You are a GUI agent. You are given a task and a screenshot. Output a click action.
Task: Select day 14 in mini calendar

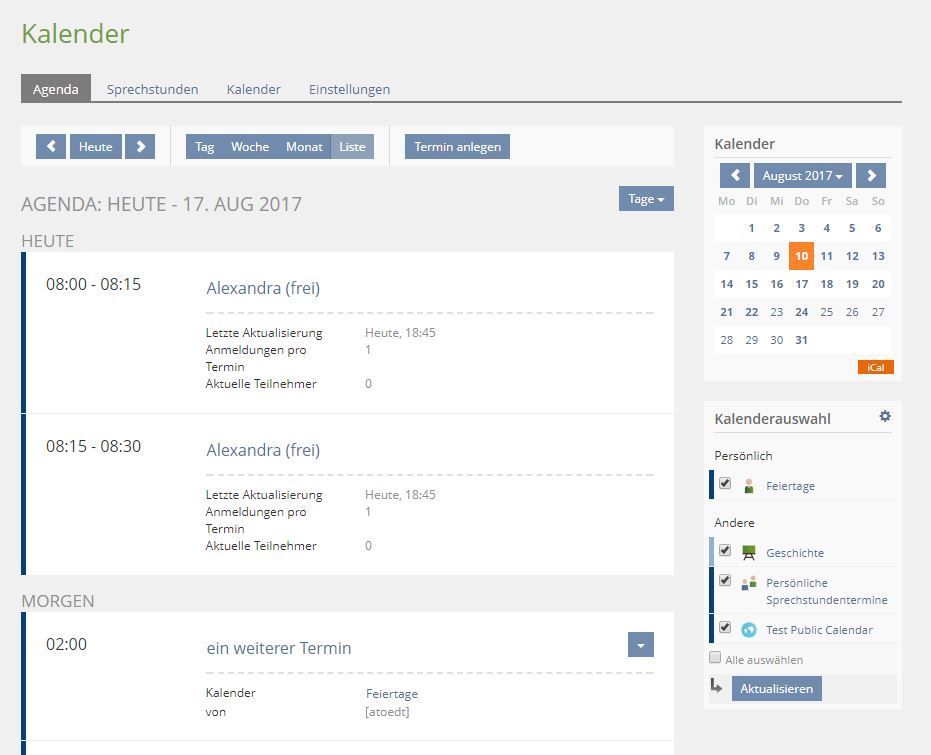coord(727,284)
